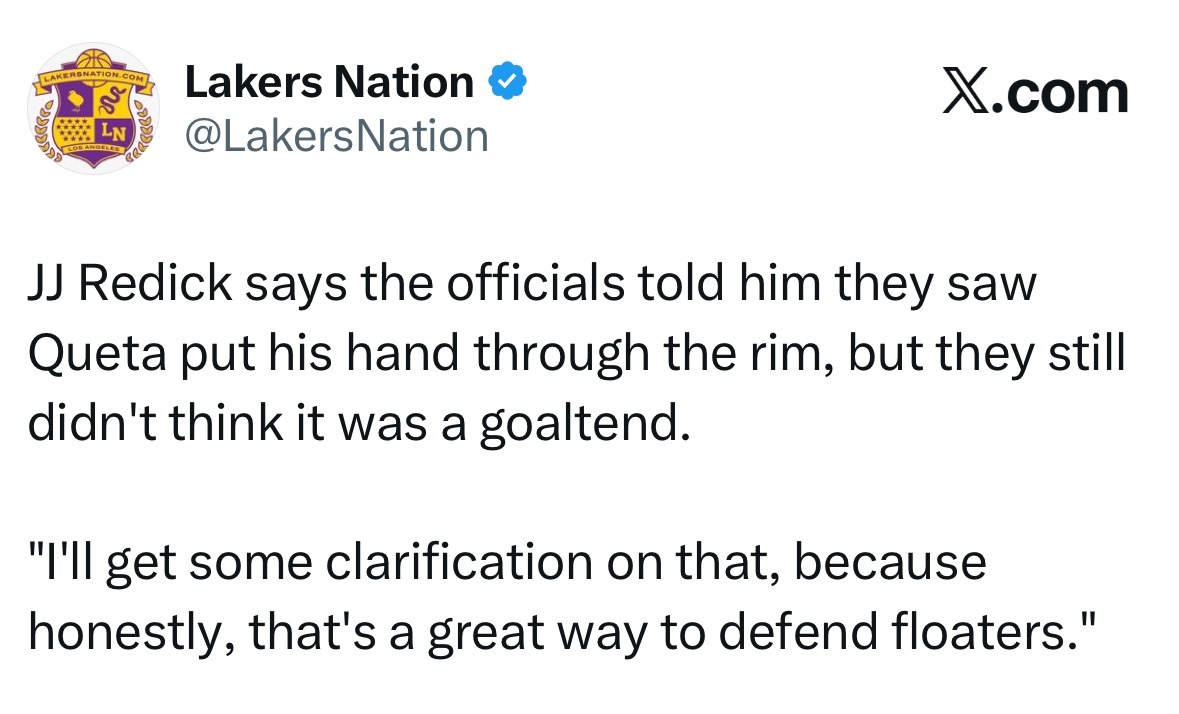The height and width of the screenshot is (714, 1179).
Task: Click the blue verified checkmark badge
Action: point(506,82)
